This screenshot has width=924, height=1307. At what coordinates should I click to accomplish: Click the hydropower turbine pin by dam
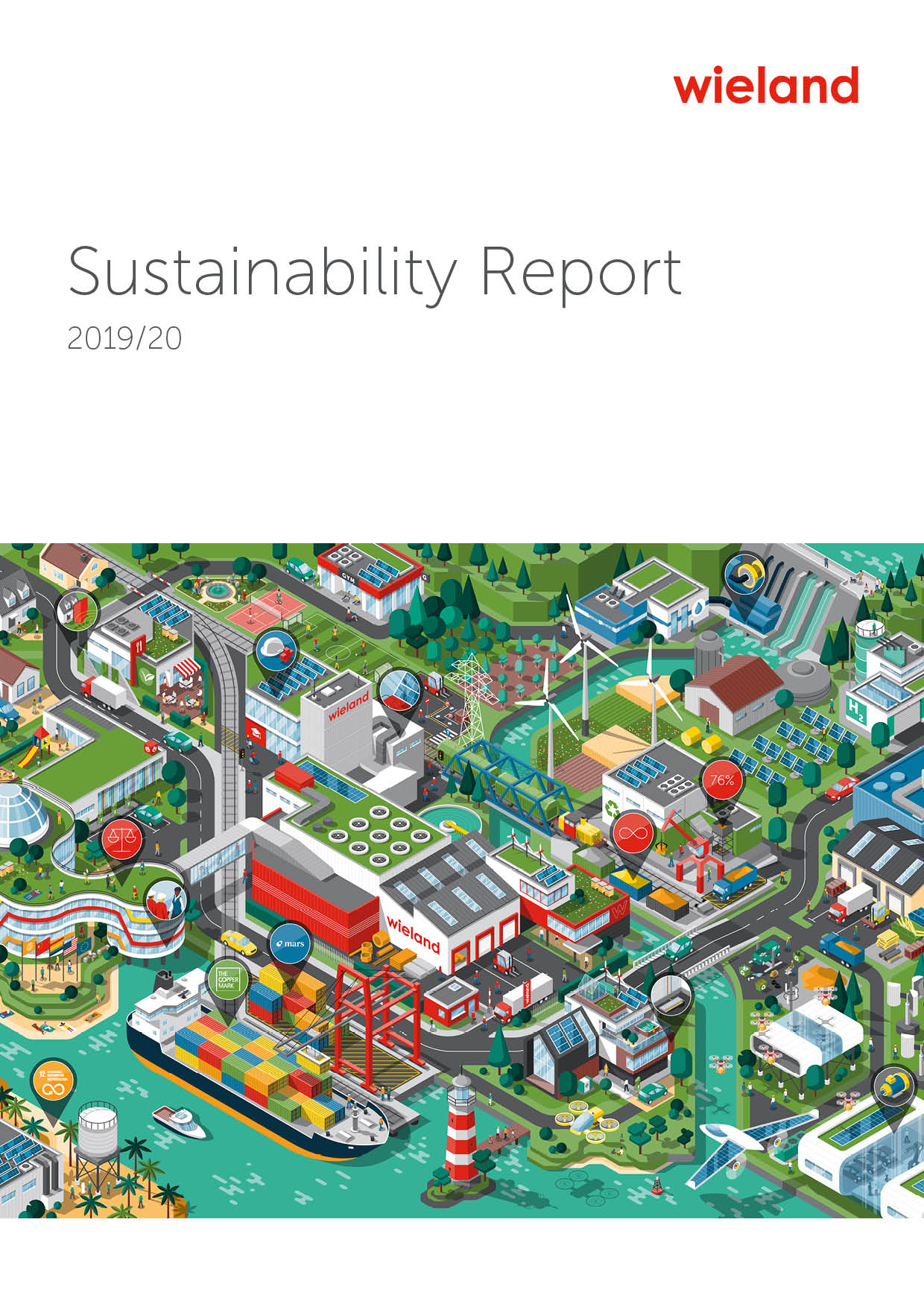coord(745,575)
